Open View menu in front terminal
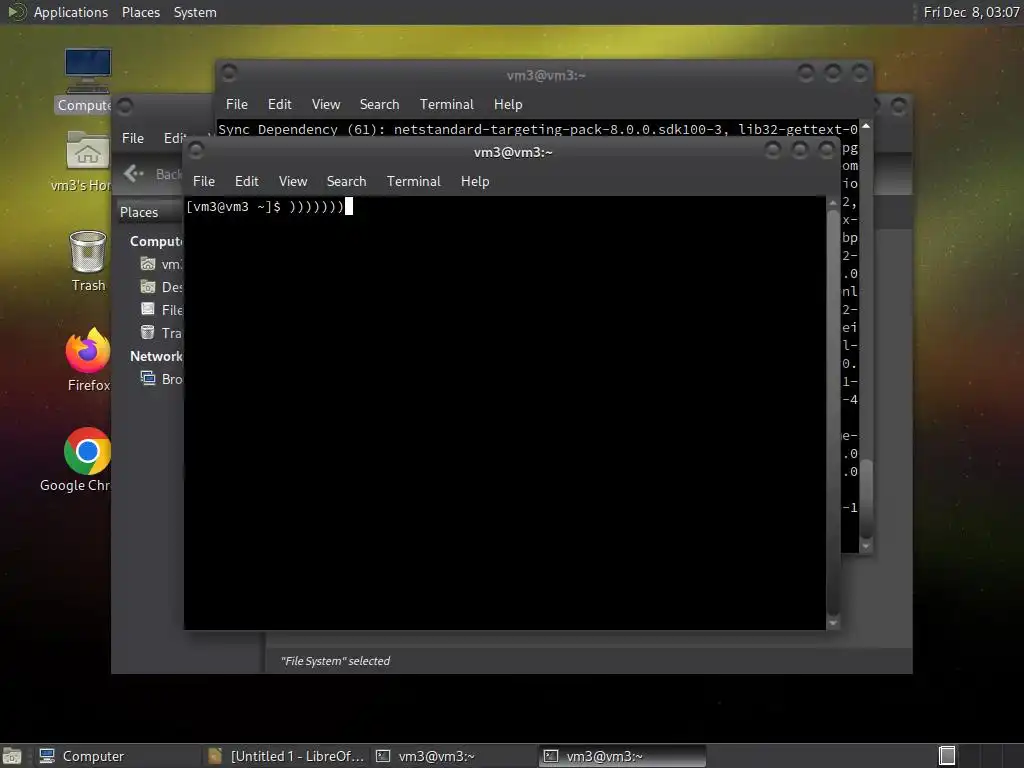The image size is (1024, 768). [293, 182]
